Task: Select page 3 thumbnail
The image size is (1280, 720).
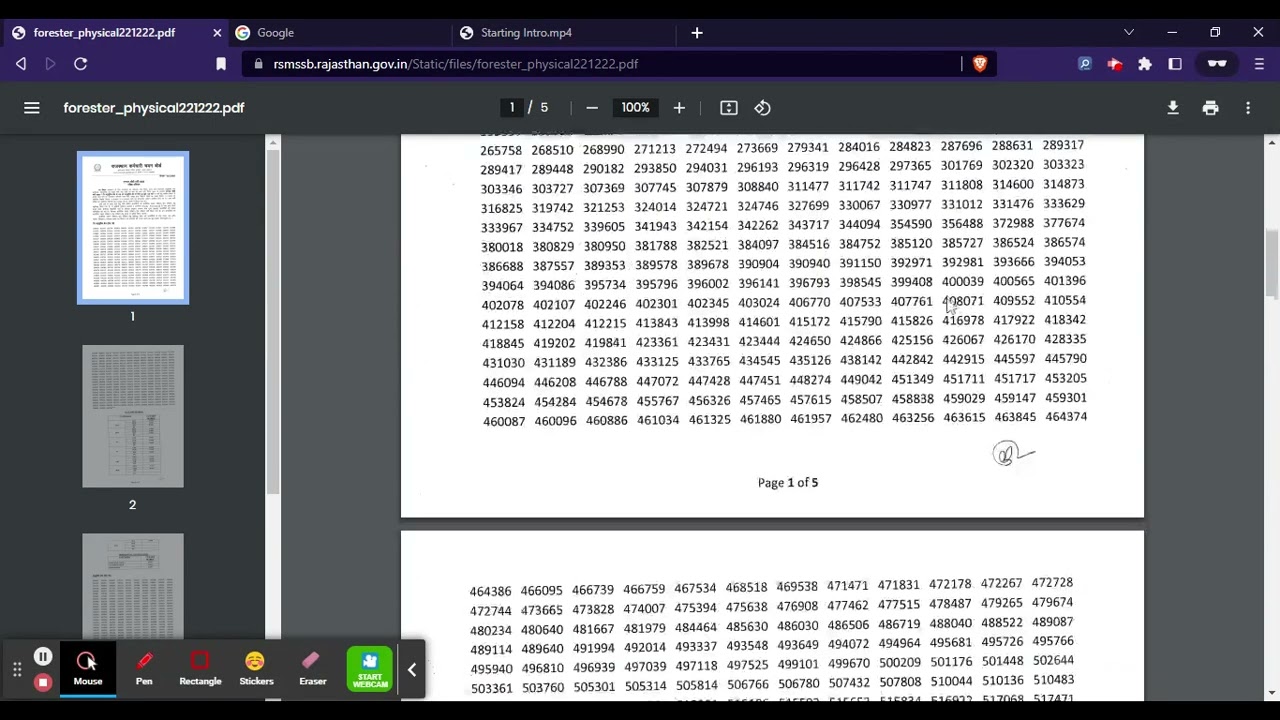Action: point(133,586)
